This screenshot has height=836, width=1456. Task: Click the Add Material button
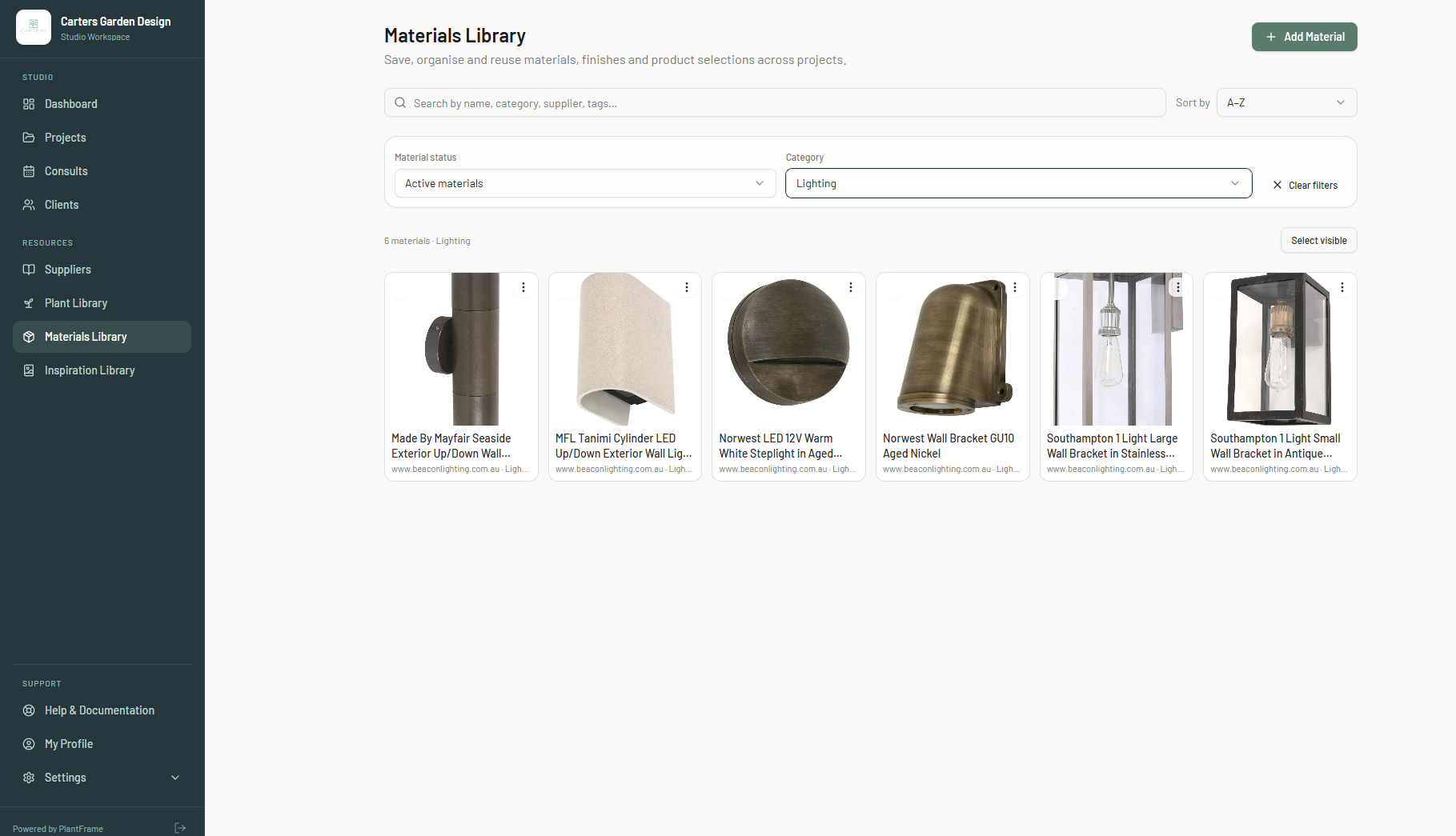pos(1304,37)
